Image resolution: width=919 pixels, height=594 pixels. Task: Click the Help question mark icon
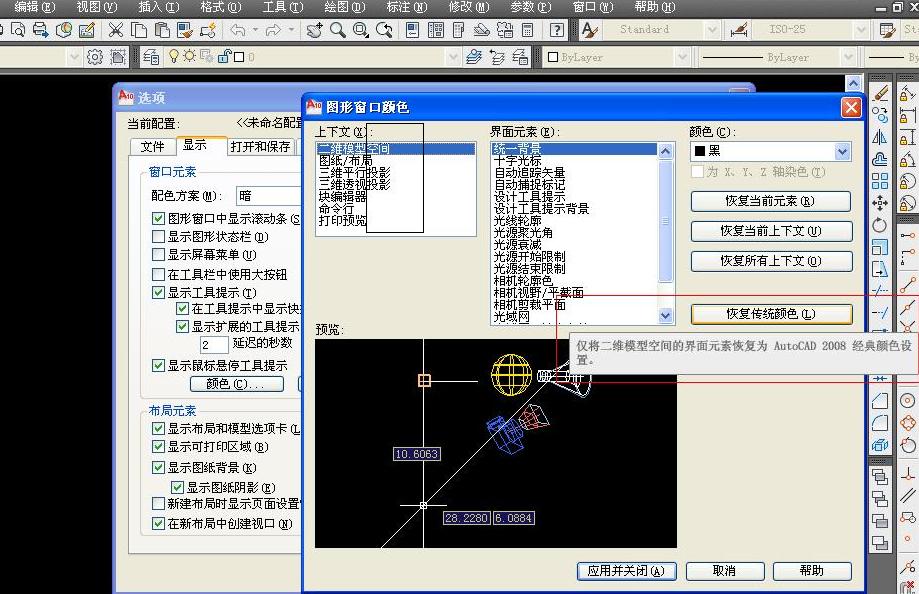point(557,29)
